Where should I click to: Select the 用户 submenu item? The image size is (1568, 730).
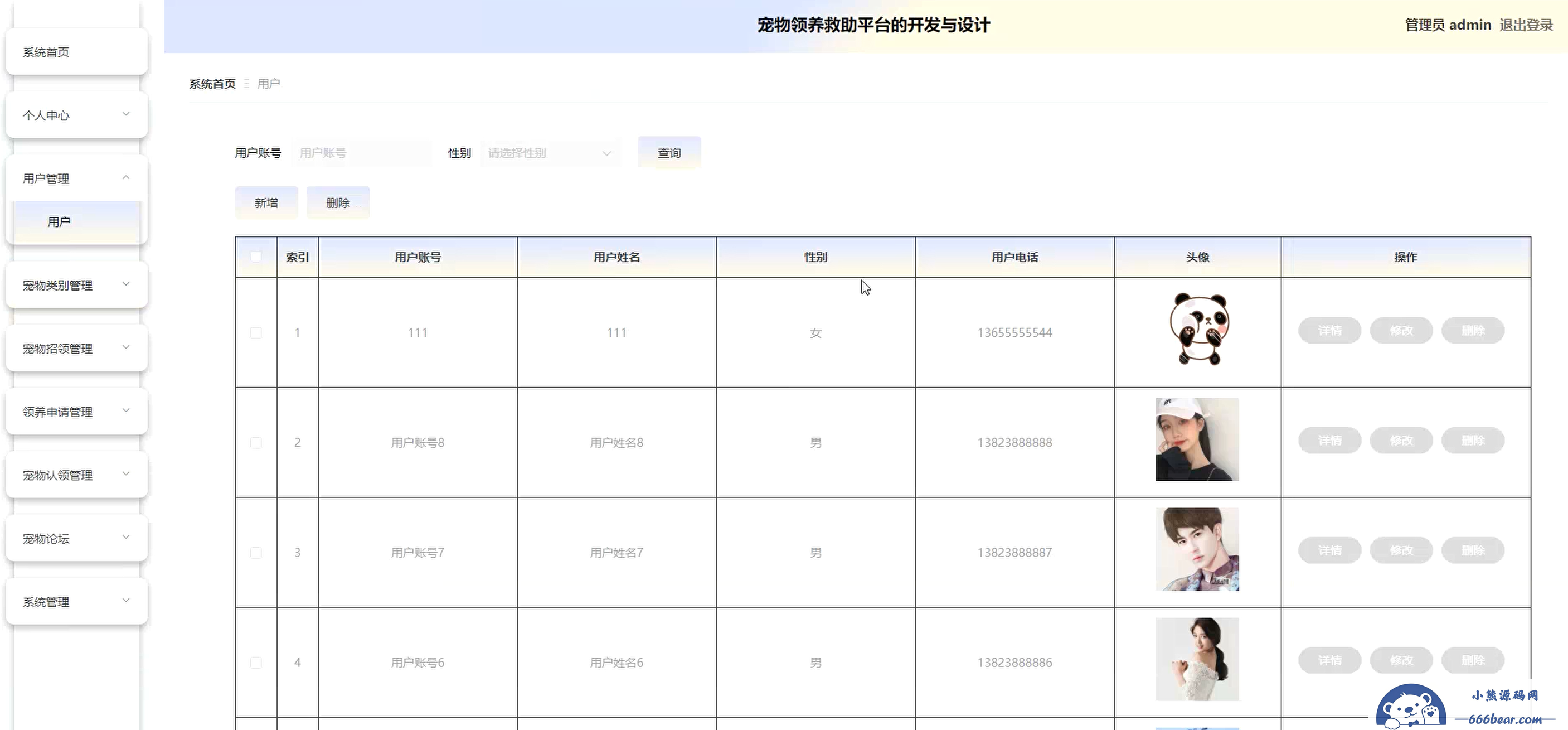pyautogui.click(x=77, y=221)
